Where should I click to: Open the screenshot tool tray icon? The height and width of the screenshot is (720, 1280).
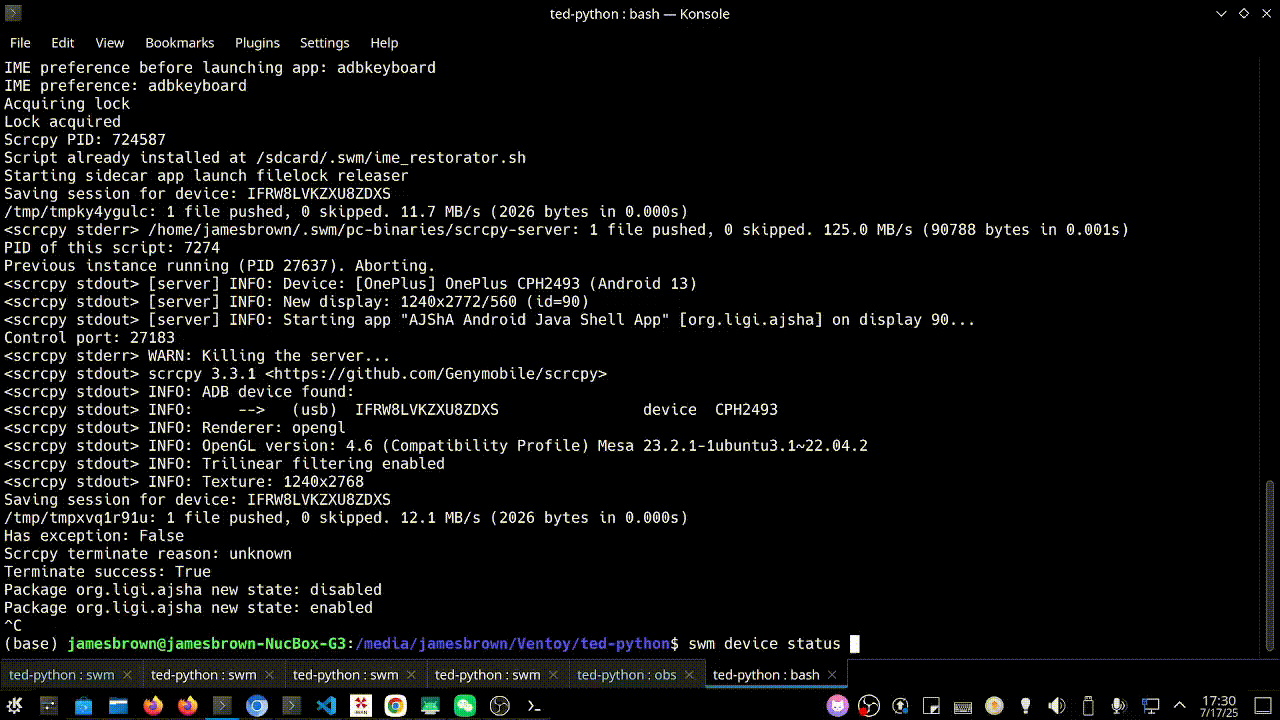929,706
